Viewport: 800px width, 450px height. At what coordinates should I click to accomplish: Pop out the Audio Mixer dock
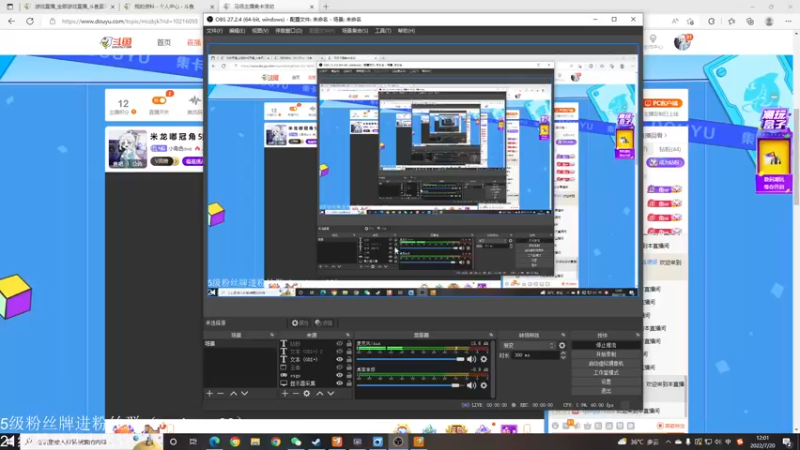pyautogui.click(x=491, y=335)
